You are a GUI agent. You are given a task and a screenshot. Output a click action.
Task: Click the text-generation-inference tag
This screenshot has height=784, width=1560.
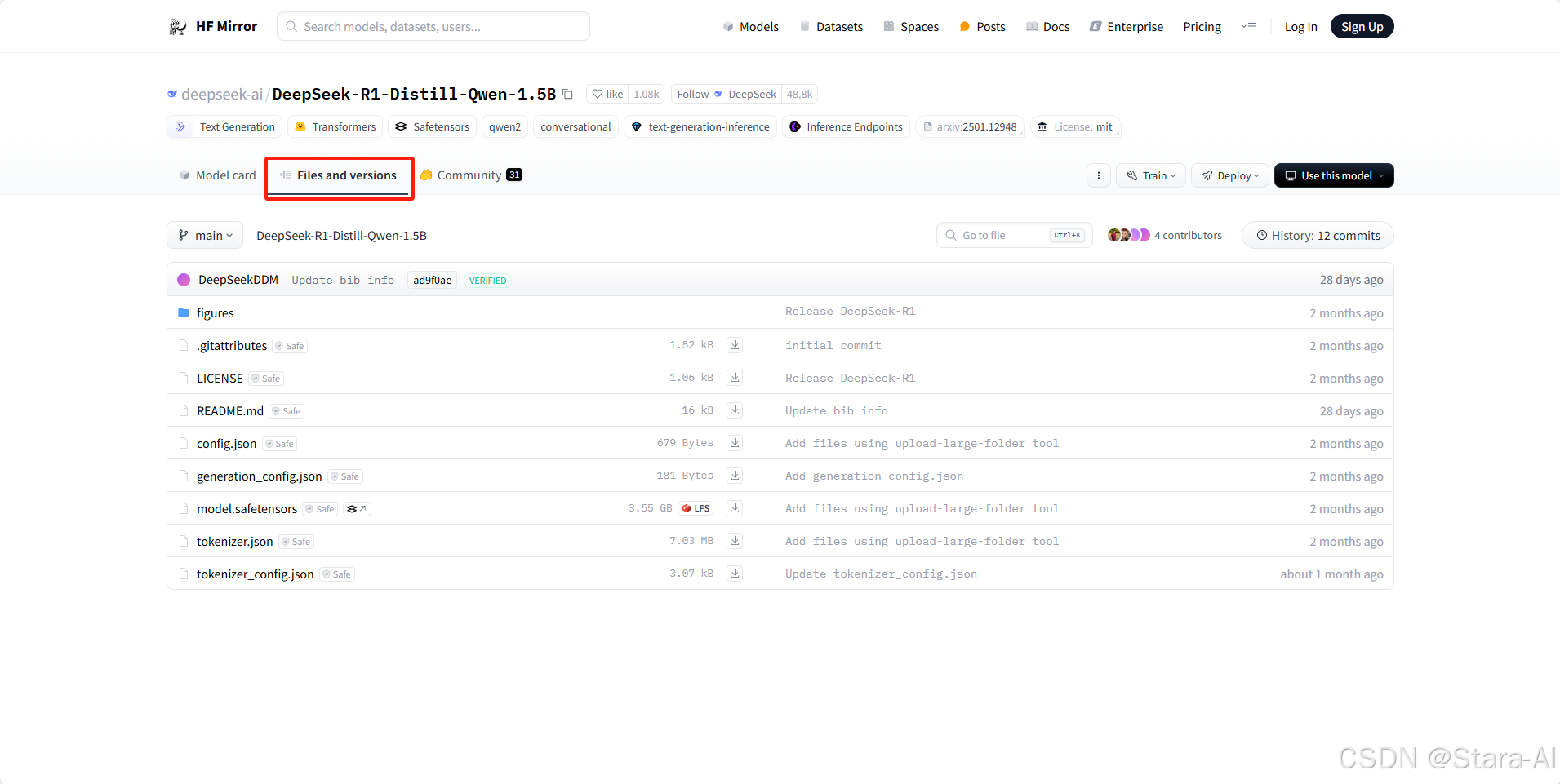click(x=700, y=126)
